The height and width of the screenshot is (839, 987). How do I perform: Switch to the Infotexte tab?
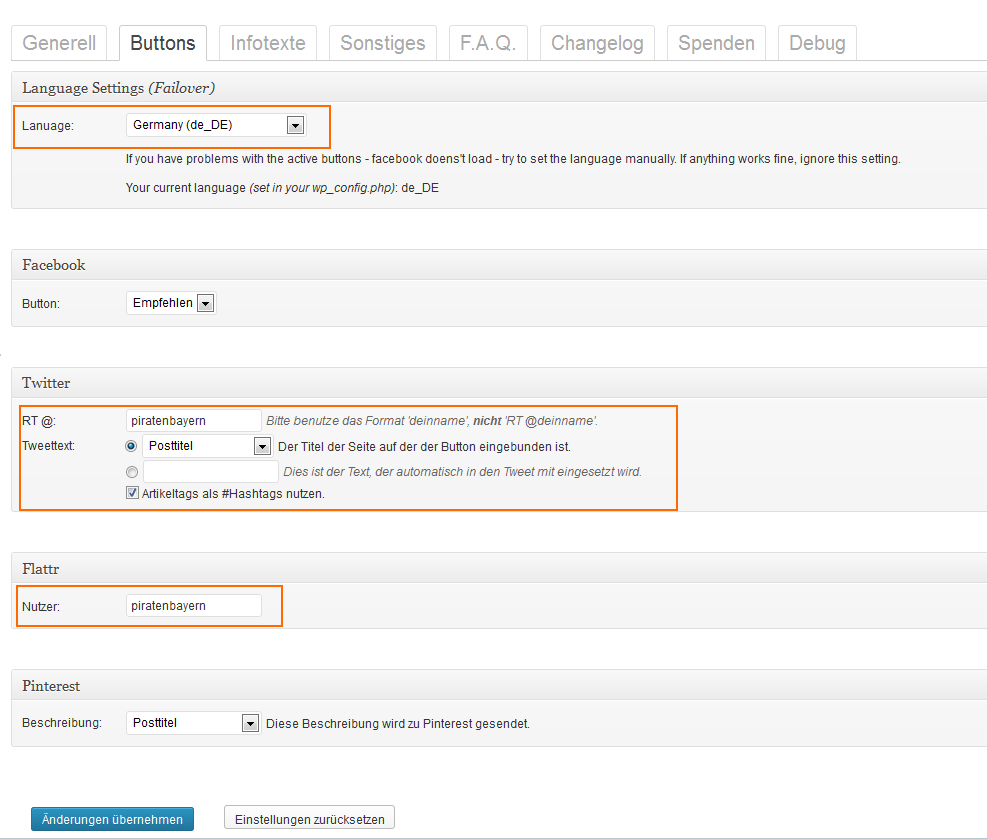point(268,43)
